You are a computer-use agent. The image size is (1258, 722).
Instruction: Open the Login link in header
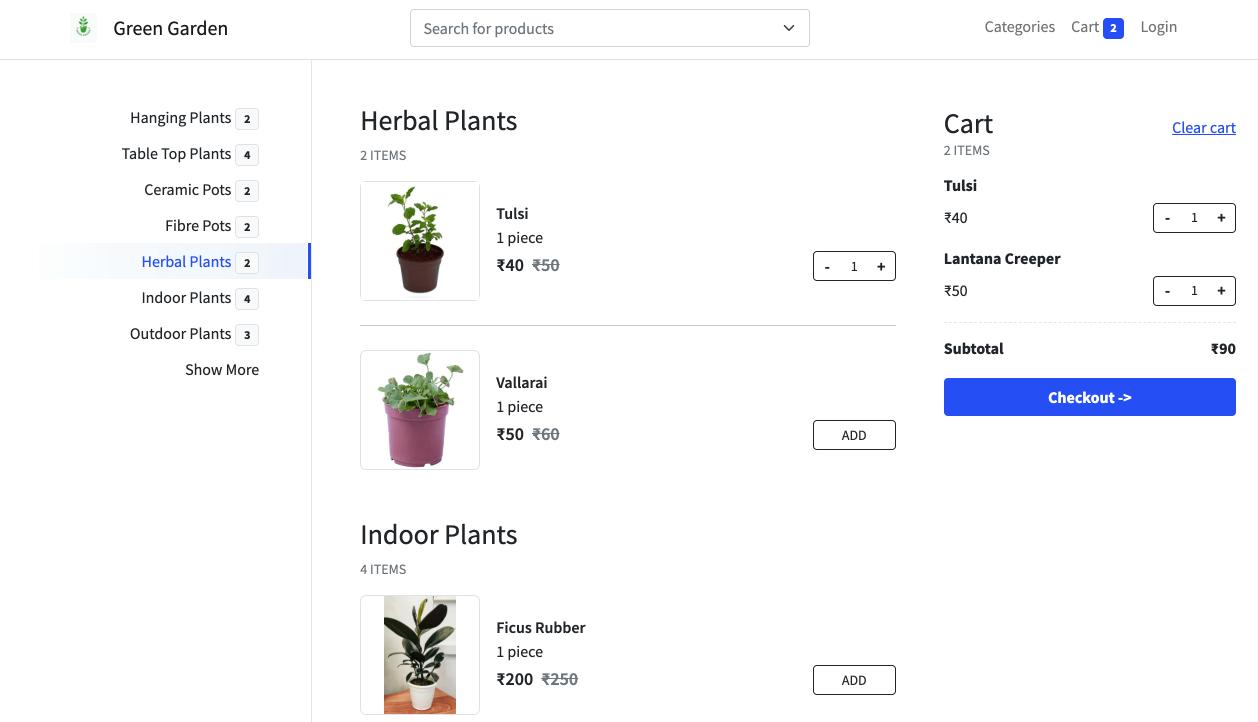click(x=1158, y=27)
